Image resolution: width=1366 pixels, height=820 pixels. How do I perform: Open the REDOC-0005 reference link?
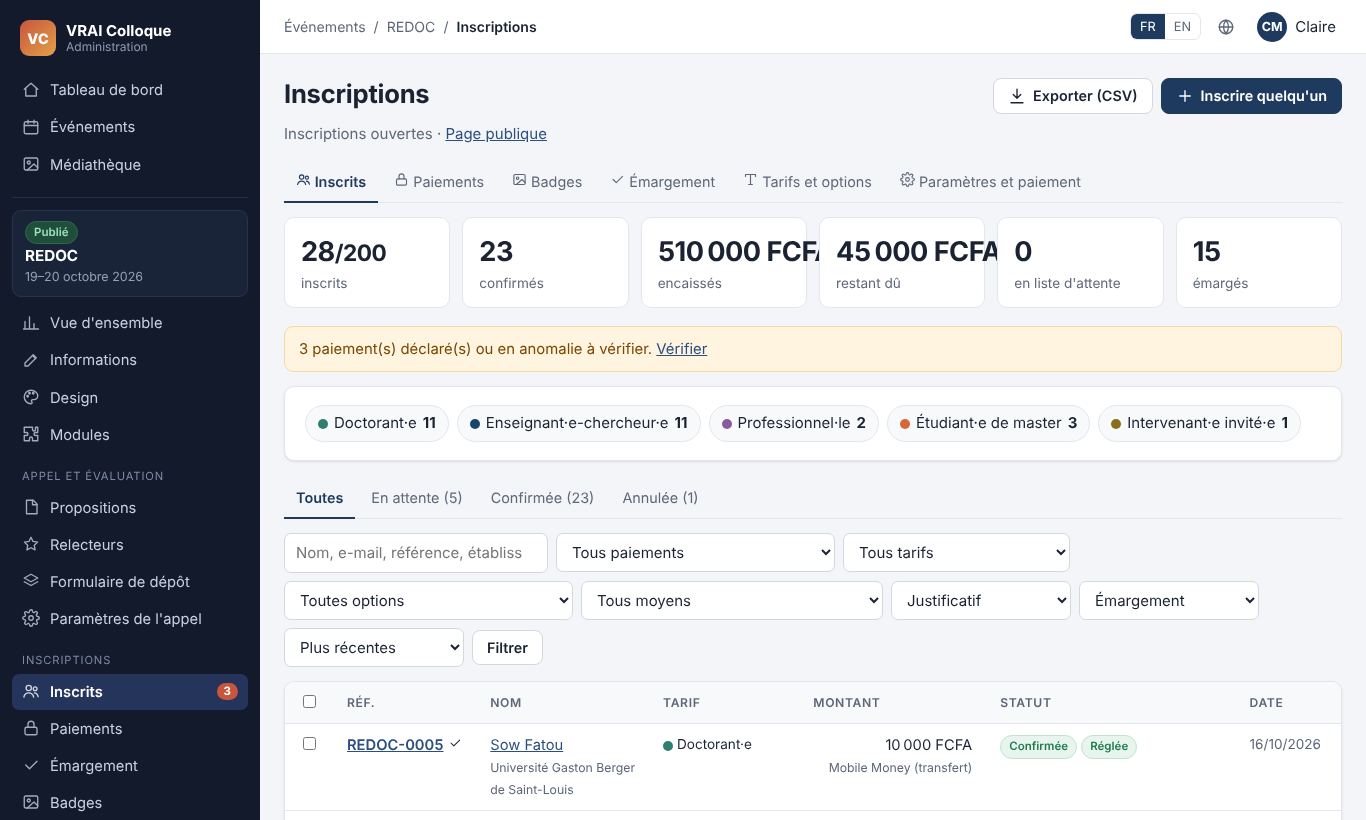point(395,745)
